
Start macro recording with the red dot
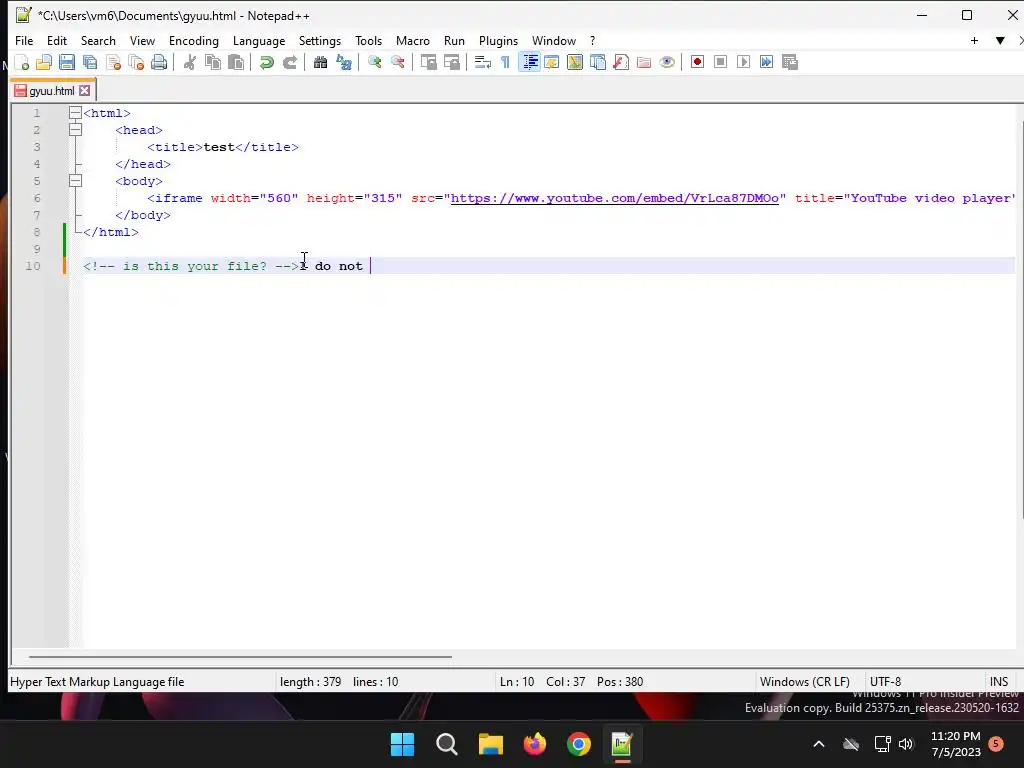[697, 62]
